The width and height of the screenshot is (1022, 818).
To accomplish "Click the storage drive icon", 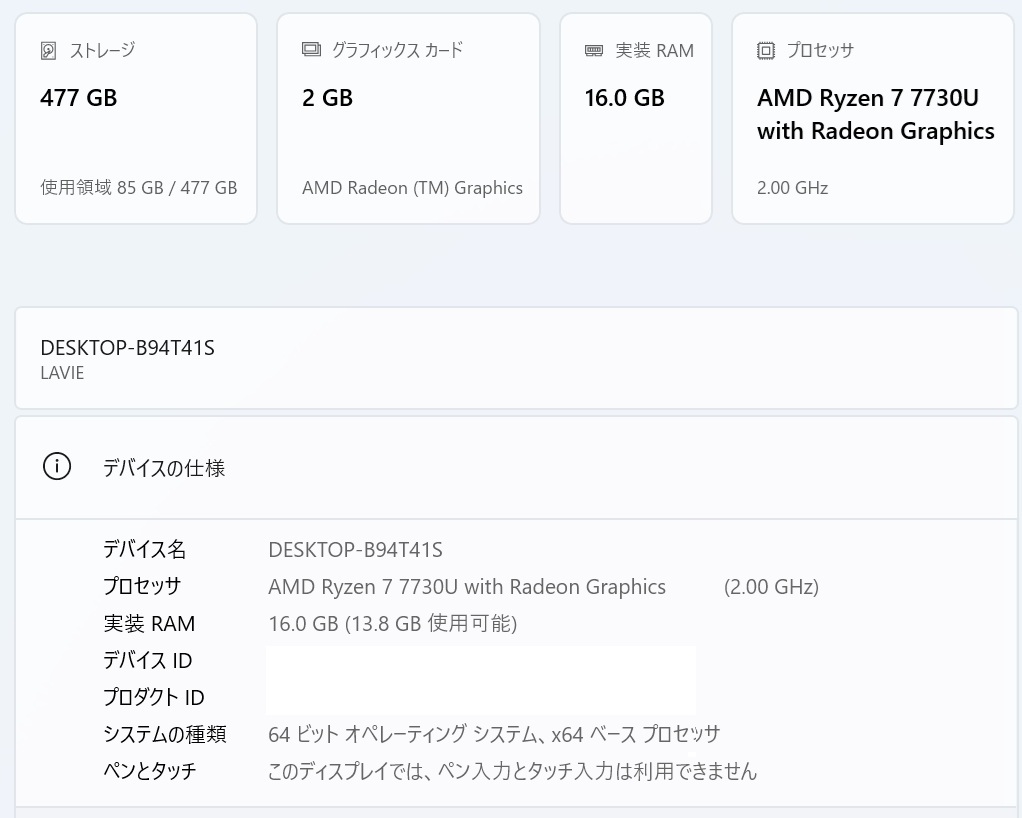I will (48, 51).
